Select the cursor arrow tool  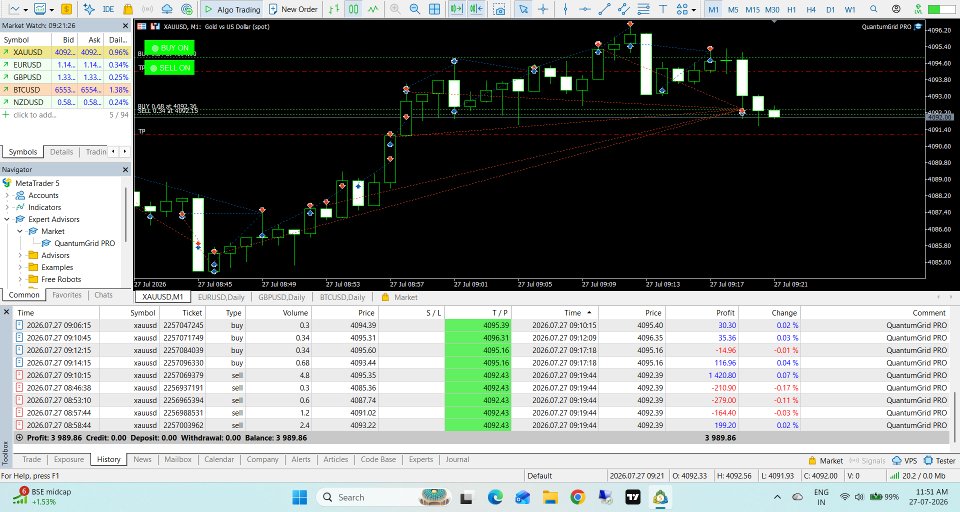(x=523, y=9)
